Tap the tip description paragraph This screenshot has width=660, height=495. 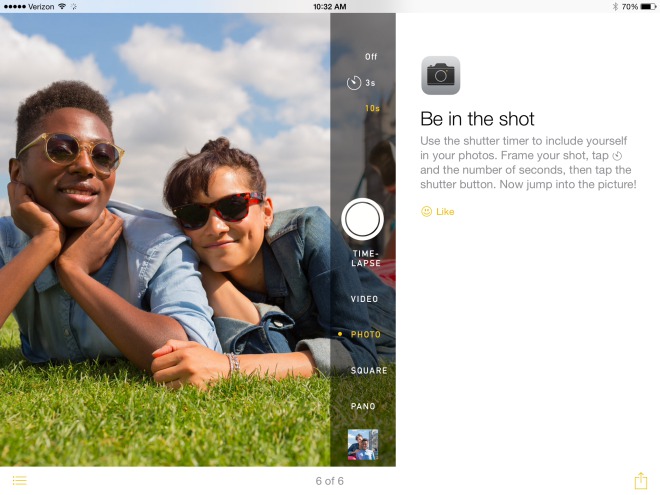528,162
